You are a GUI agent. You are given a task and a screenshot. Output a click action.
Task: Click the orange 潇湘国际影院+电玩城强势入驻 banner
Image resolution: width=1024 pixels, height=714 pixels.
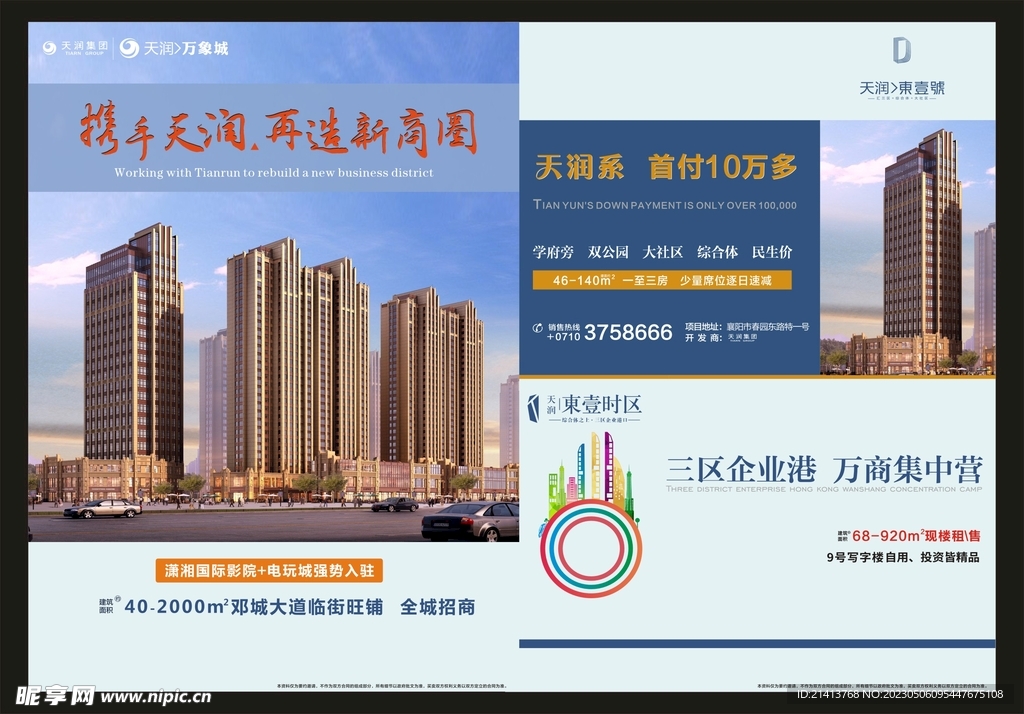coord(269,571)
